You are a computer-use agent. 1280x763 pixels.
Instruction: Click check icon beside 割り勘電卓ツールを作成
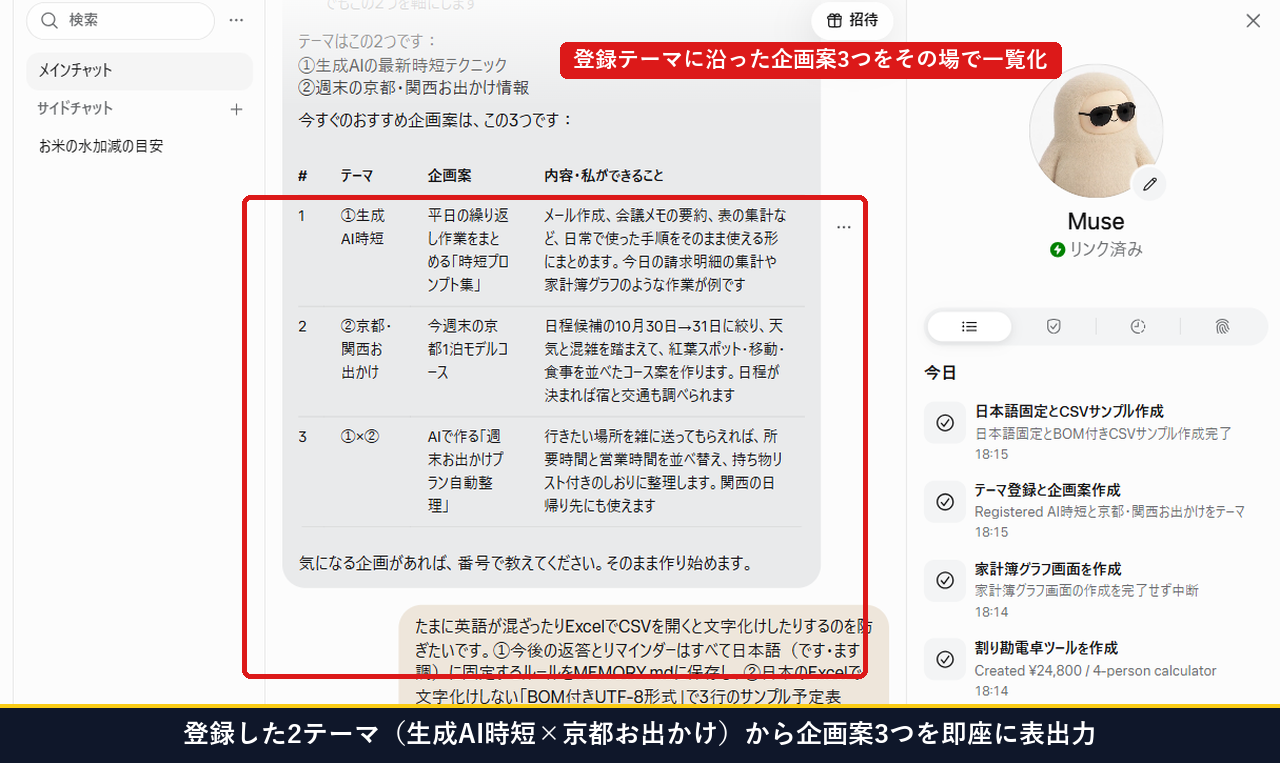(x=945, y=660)
